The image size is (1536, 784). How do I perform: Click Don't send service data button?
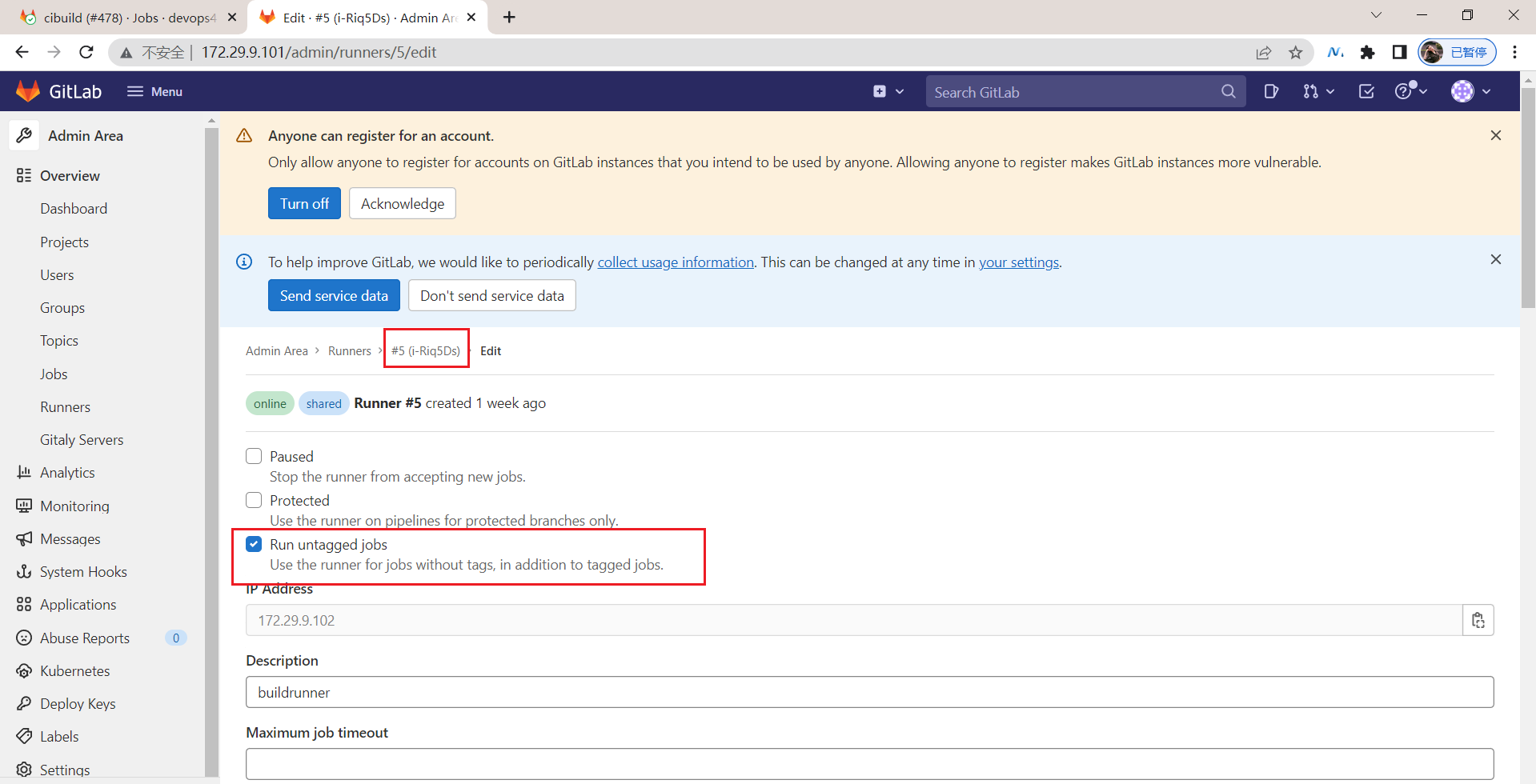click(x=492, y=295)
